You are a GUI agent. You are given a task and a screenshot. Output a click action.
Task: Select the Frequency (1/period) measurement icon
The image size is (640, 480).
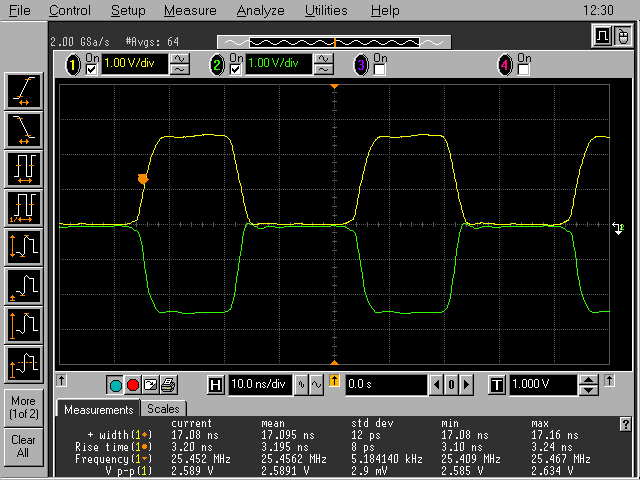pyautogui.click(x=24, y=208)
